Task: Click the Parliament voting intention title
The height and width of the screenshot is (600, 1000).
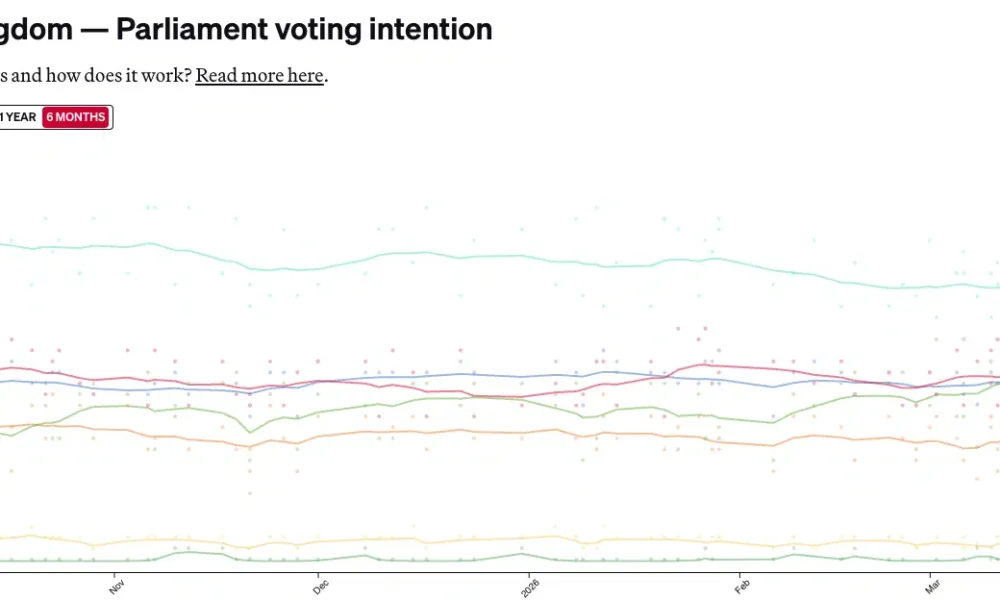Action: pos(300,29)
